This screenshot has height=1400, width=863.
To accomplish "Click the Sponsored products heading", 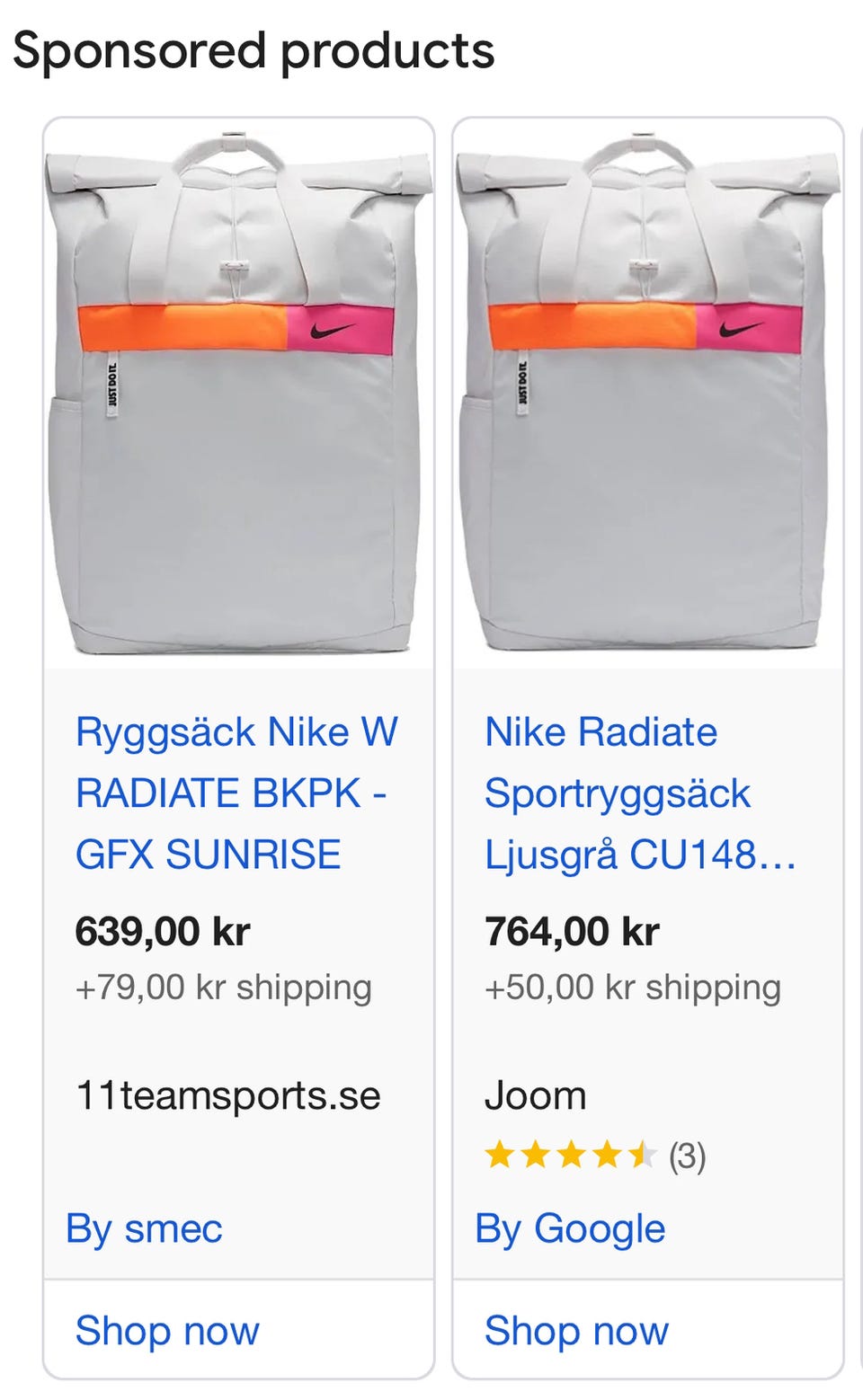I will pos(254,50).
